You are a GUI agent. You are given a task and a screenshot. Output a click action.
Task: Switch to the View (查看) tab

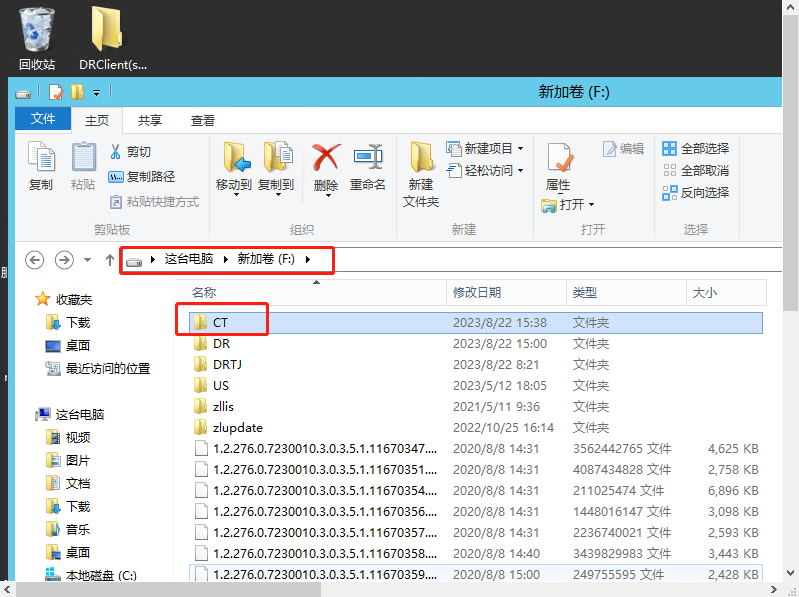click(x=203, y=120)
